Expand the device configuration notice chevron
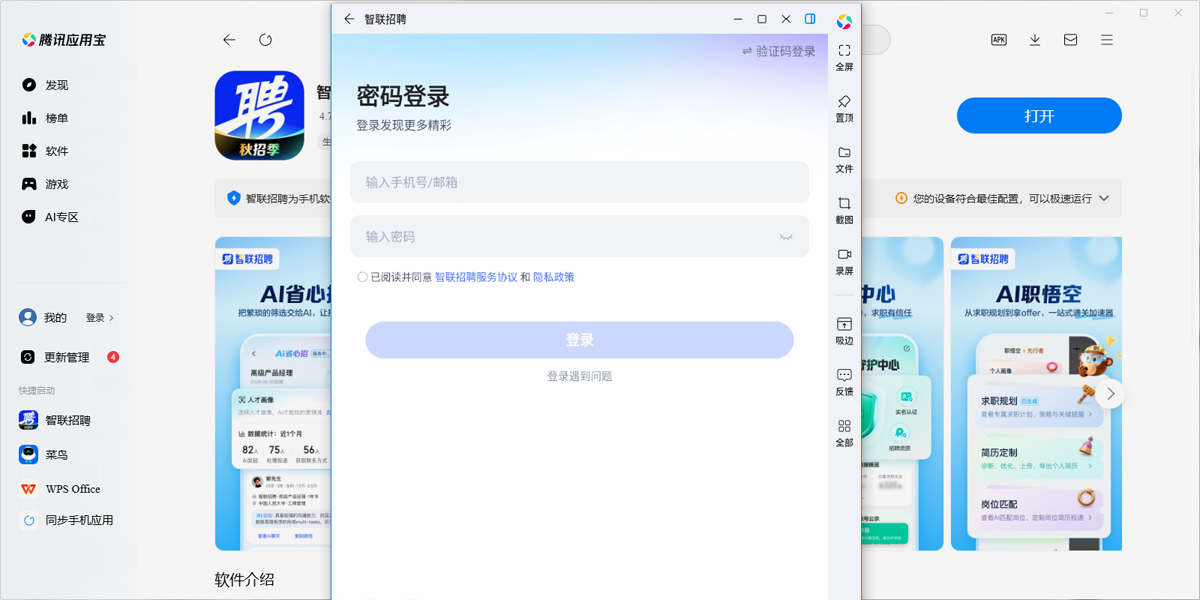The image size is (1200, 600). click(x=1104, y=198)
